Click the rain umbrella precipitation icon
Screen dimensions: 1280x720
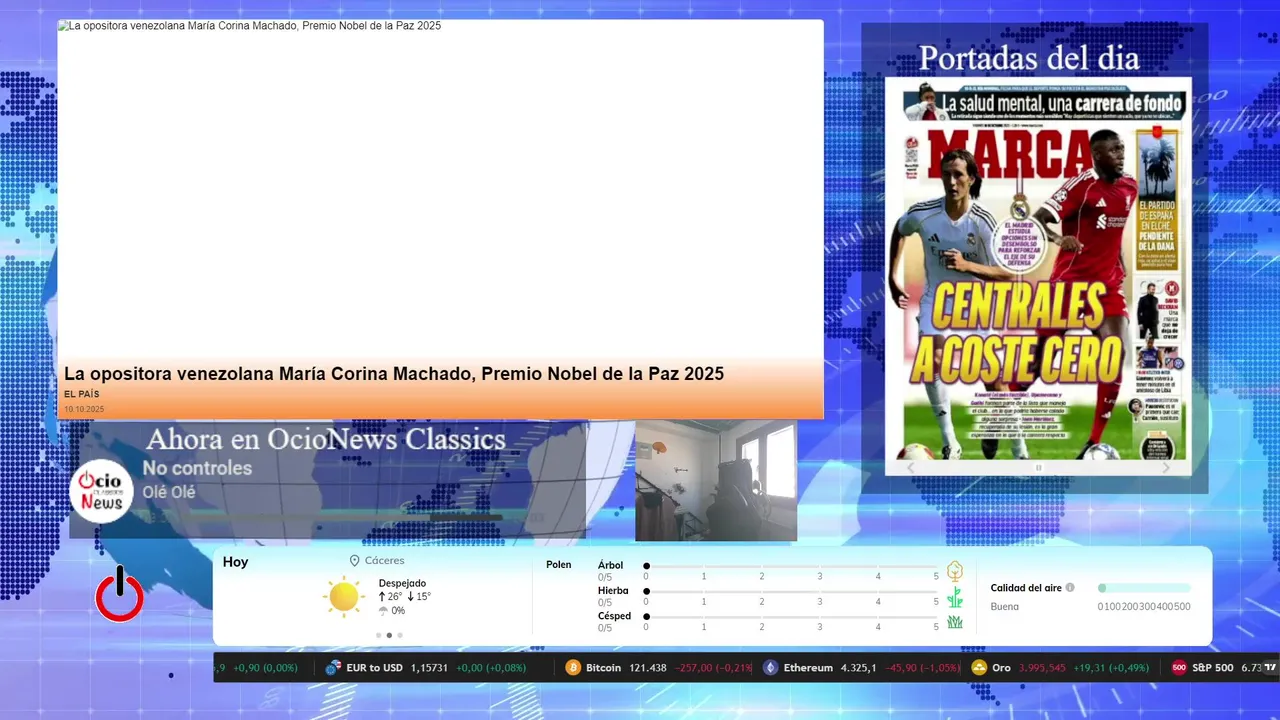click(383, 611)
